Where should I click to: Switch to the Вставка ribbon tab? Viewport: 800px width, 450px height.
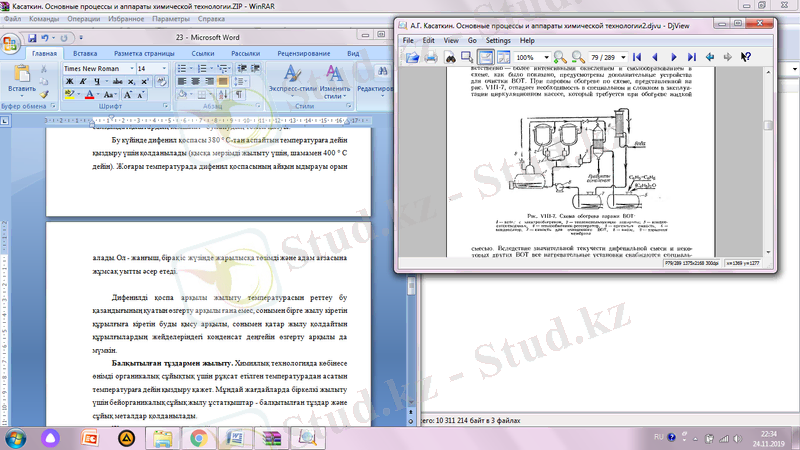(85, 53)
